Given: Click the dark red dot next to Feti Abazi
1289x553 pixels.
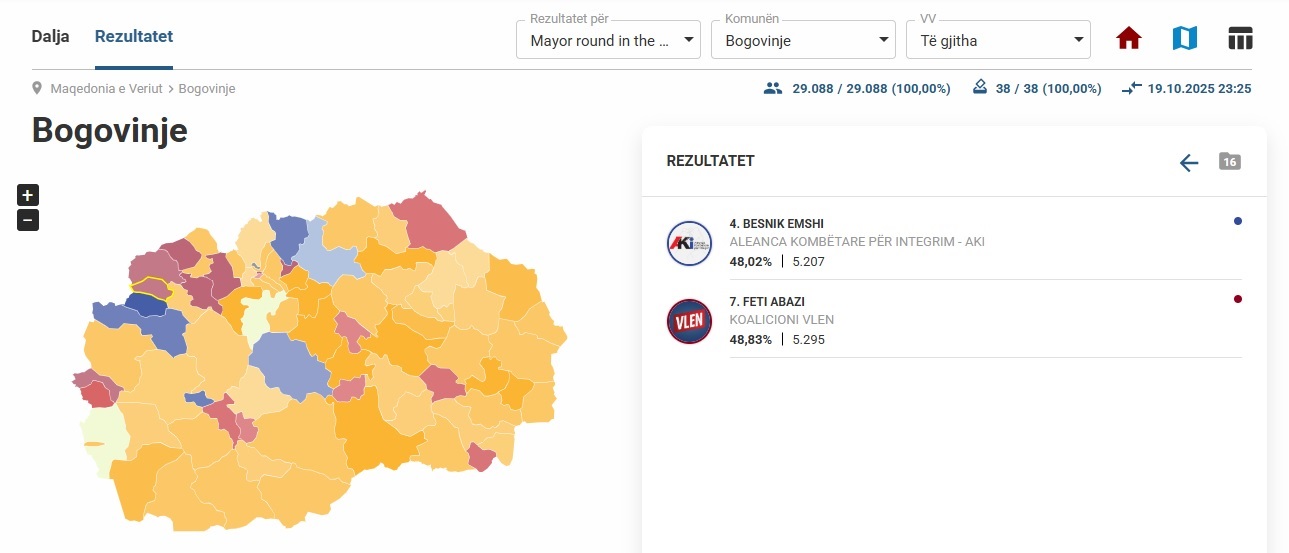Looking at the screenshot, I should point(1238,299).
